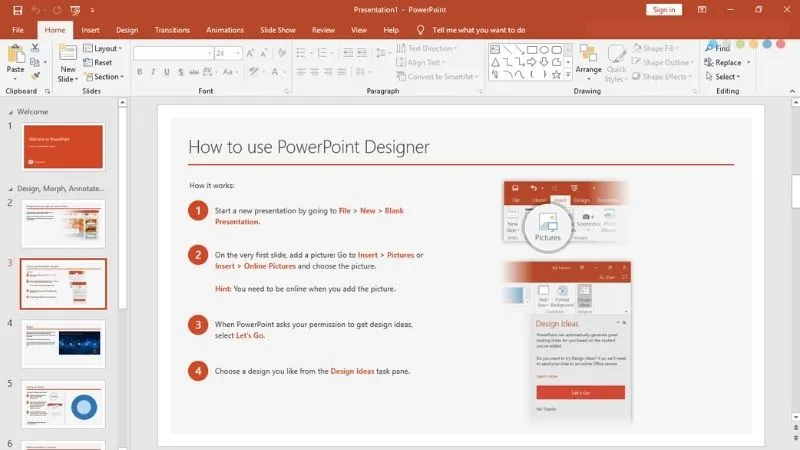Switch to the Design tab

pos(127,30)
